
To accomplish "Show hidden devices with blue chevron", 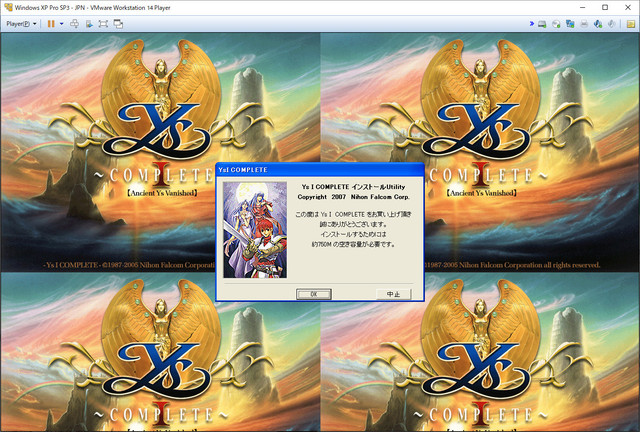I will pos(531,24).
